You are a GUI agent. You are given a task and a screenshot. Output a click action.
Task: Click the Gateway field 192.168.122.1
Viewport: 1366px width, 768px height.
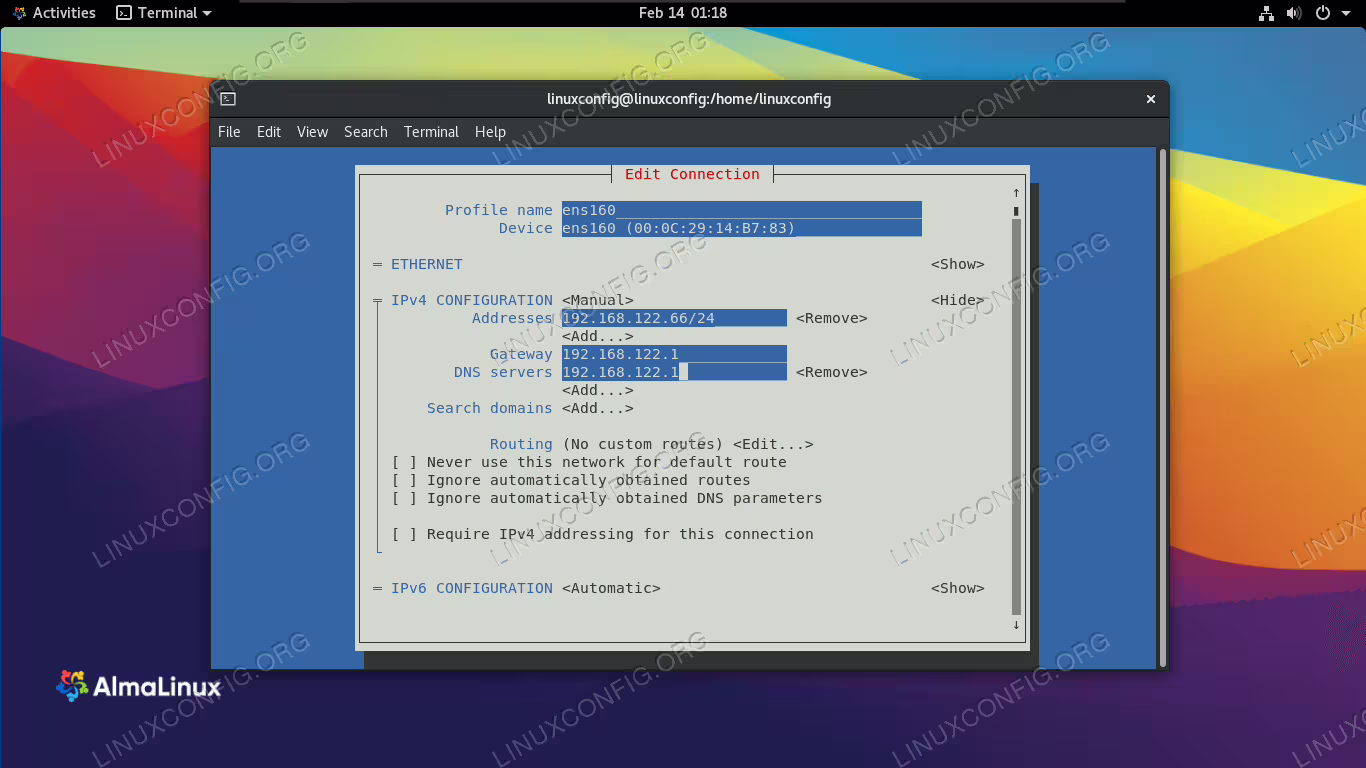[x=674, y=354]
